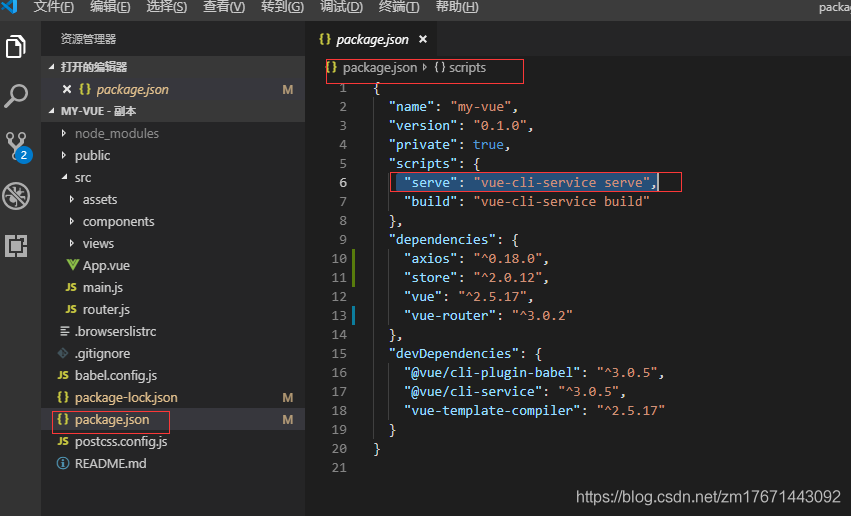The width and height of the screenshot is (851, 516).
Task: Collapse the src folder
Action: [x=82, y=177]
